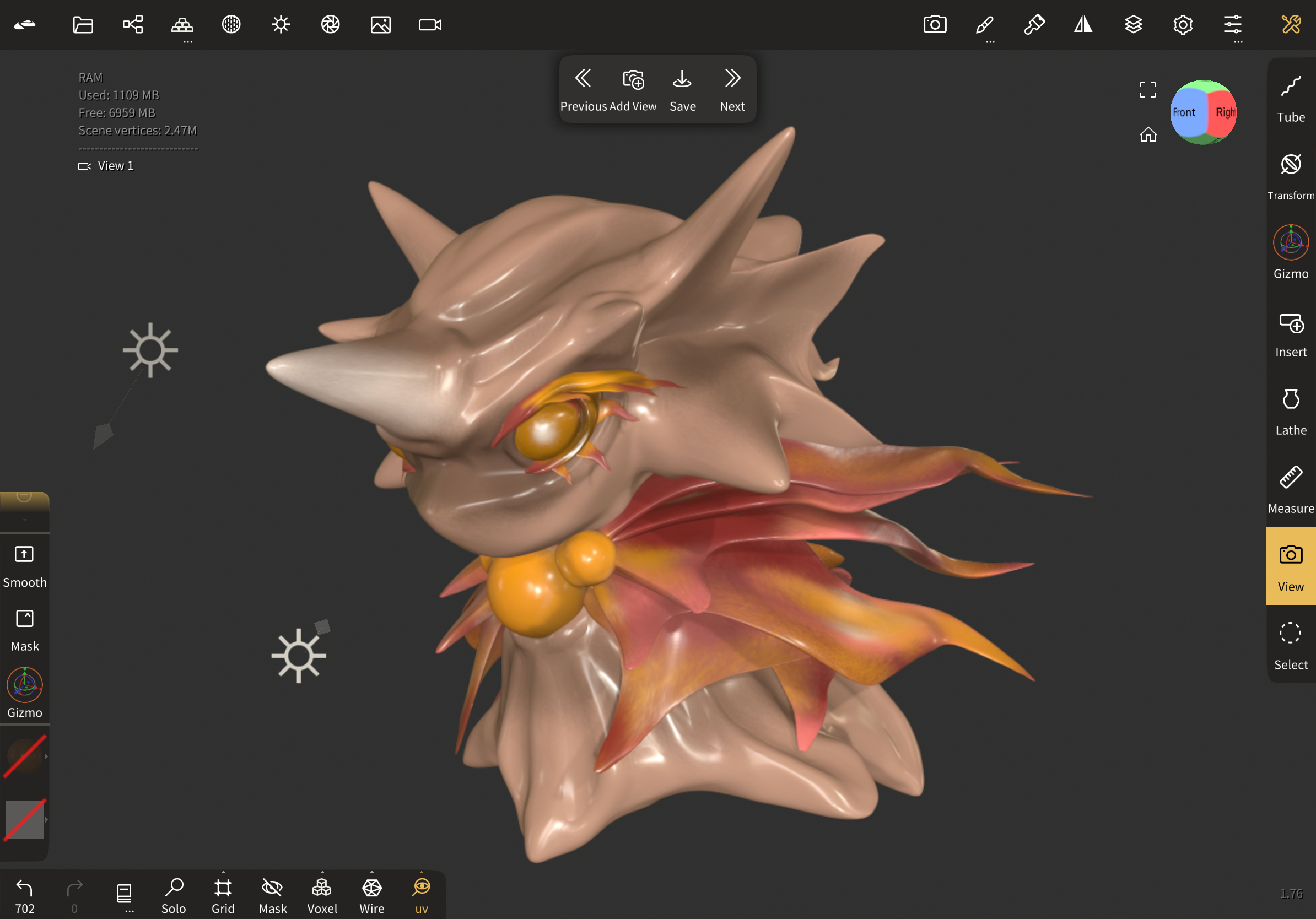Select the Gizmo tool in right panel

1291,252
